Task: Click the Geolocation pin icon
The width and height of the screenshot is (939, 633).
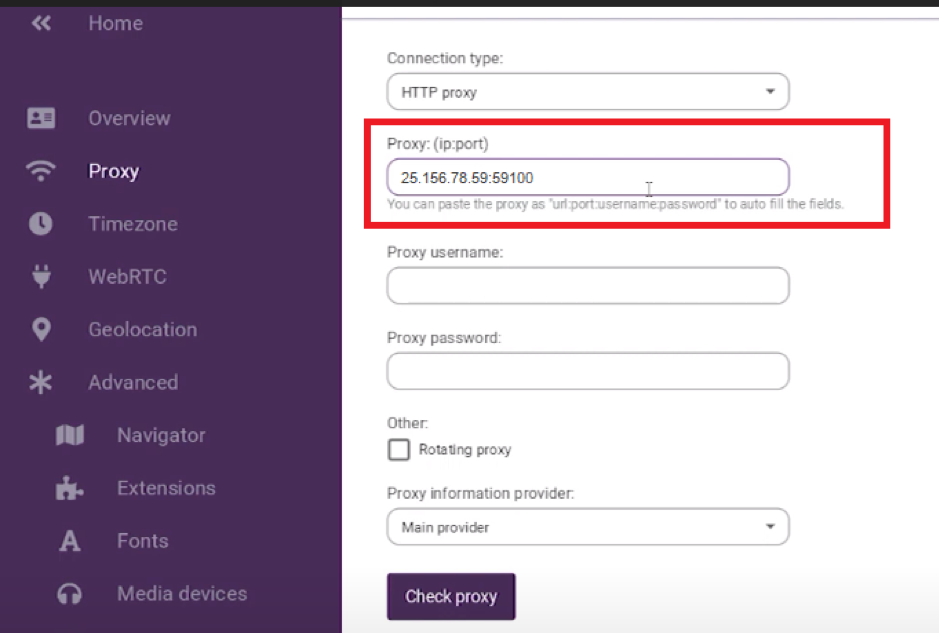Action: pos(41,329)
